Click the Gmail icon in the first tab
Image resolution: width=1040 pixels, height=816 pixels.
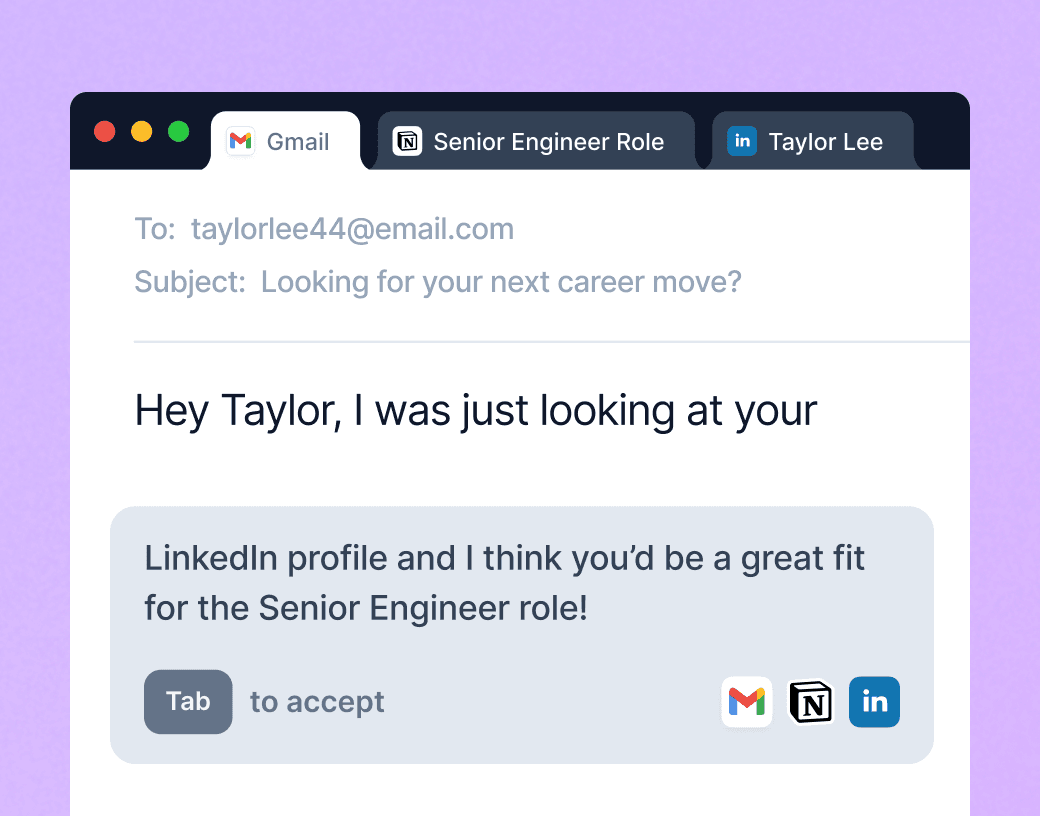coord(240,141)
